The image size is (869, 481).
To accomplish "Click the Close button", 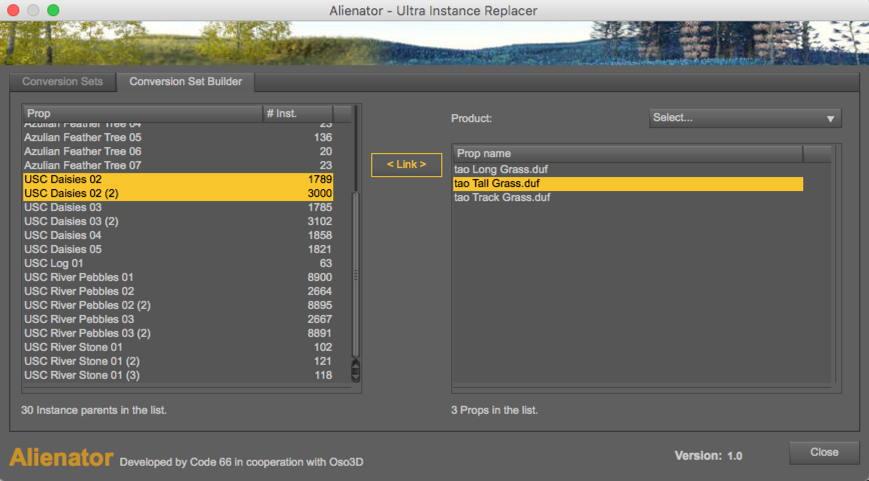I will point(824,452).
